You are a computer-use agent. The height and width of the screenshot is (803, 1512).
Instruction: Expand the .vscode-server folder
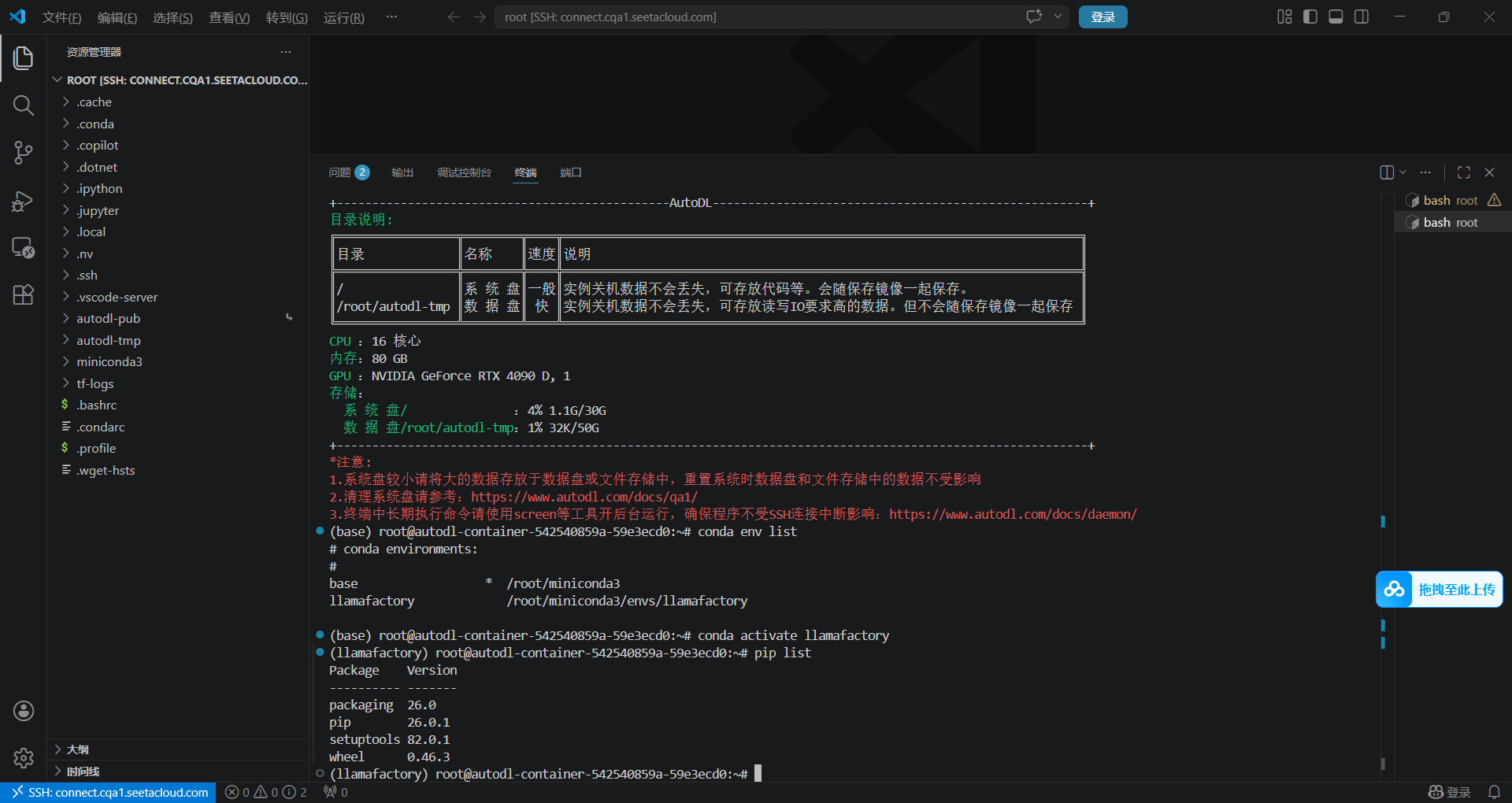pos(178,297)
